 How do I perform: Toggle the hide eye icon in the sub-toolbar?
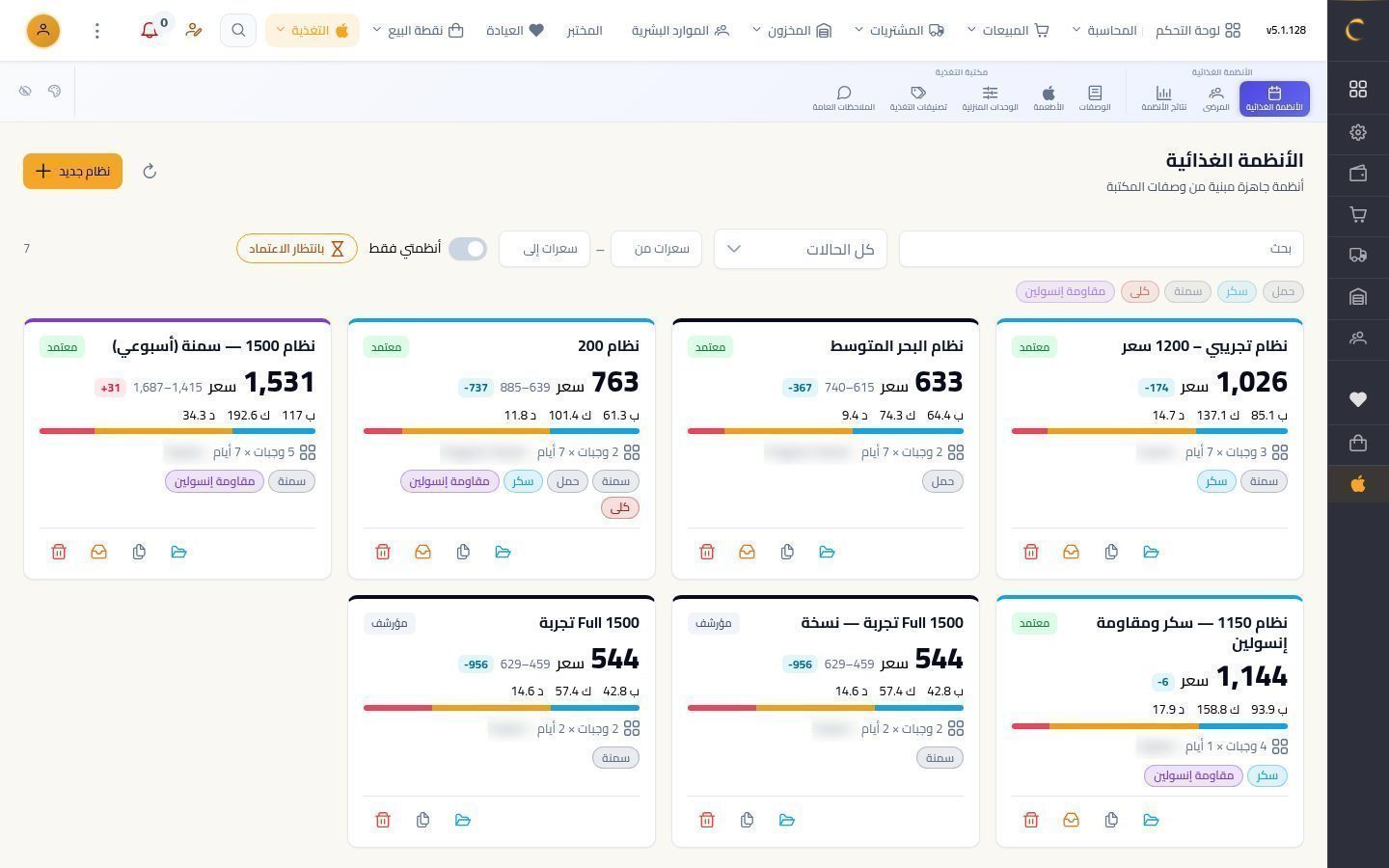pos(25,91)
